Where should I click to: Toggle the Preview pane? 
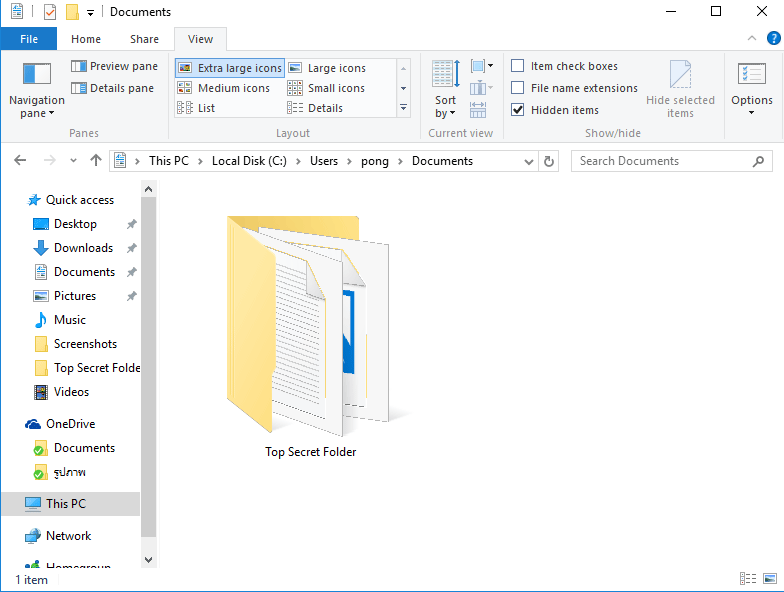click(x=114, y=66)
